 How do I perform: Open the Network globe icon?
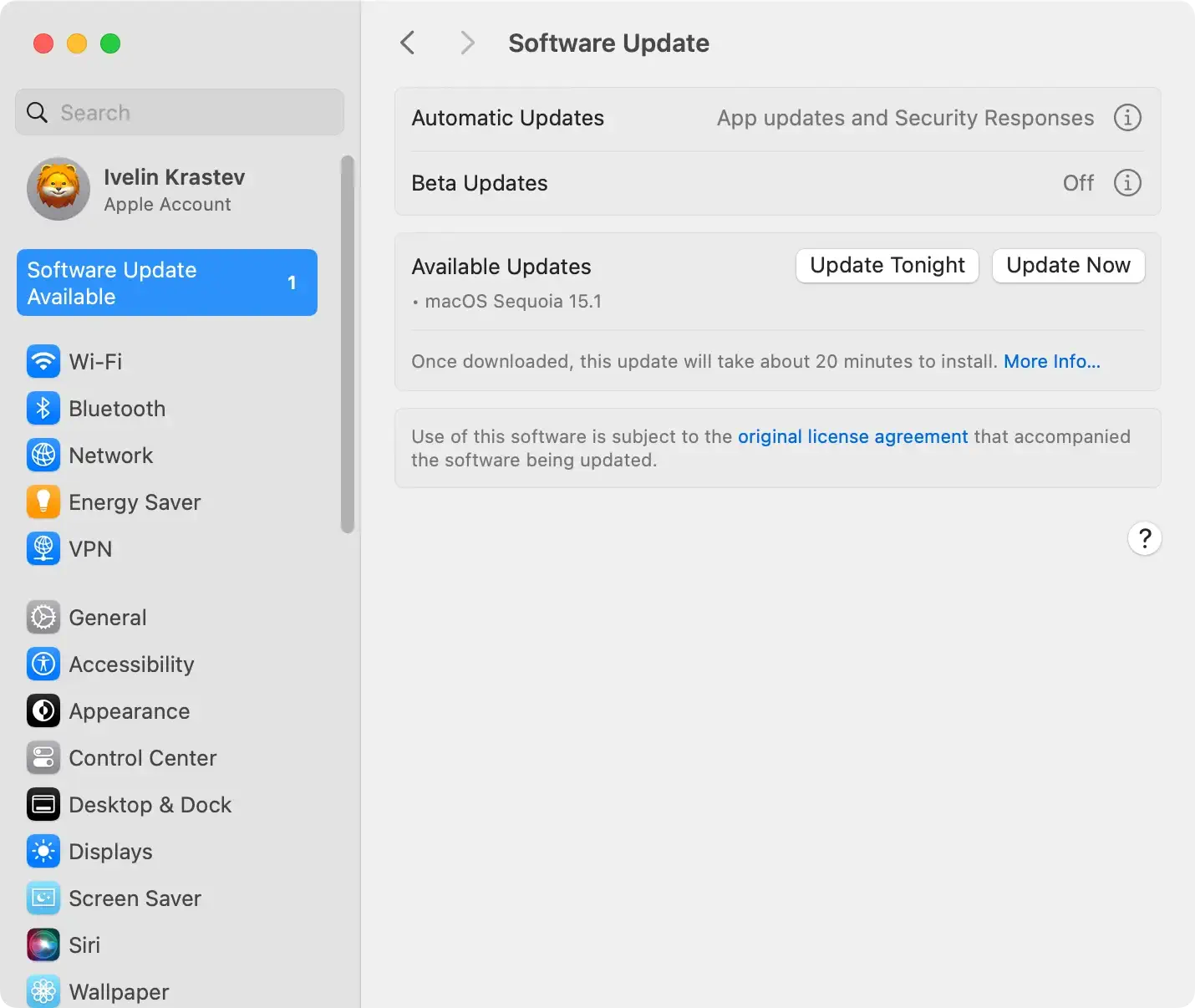pos(43,456)
